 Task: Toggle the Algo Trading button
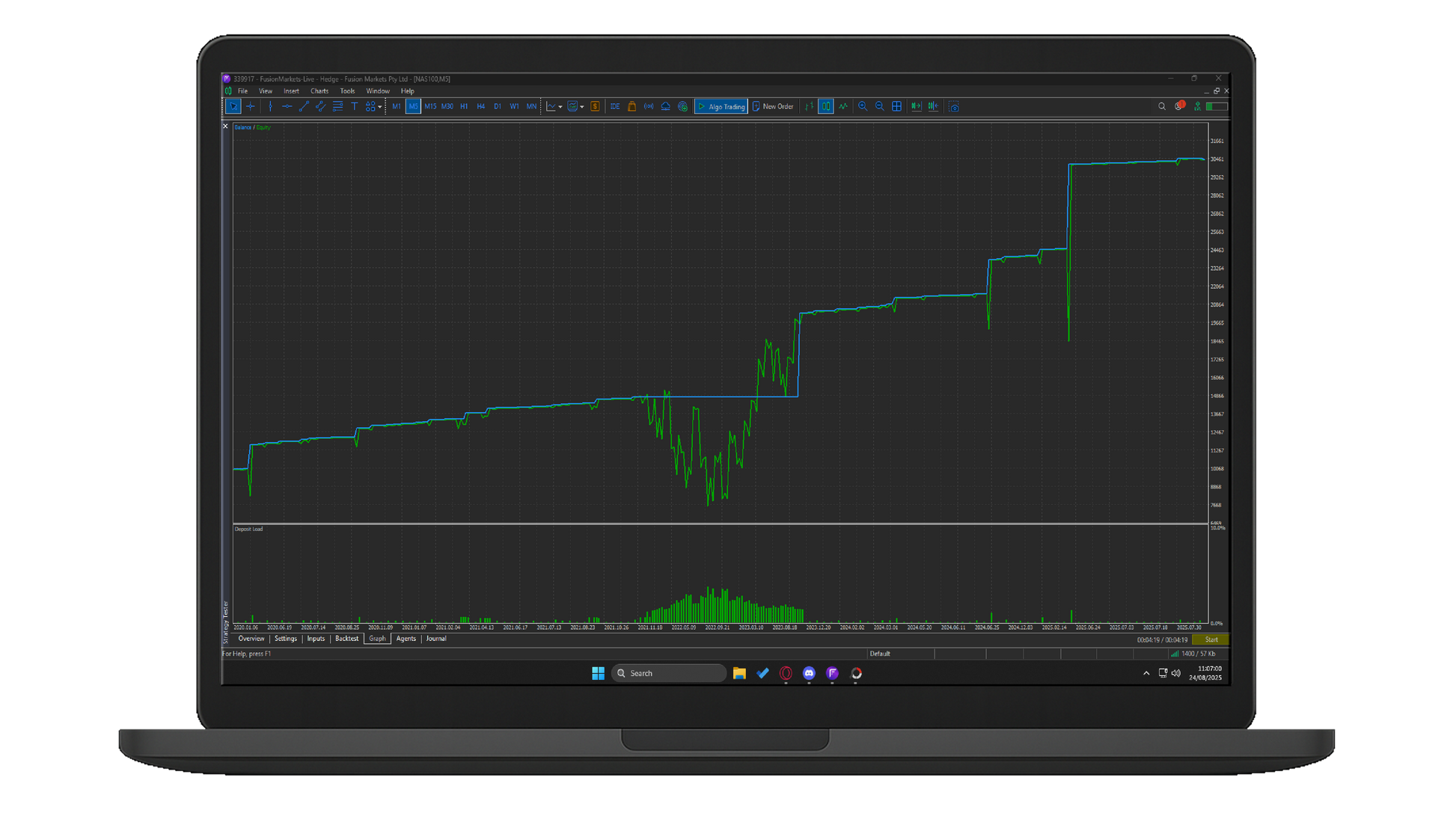(x=721, y=106)
